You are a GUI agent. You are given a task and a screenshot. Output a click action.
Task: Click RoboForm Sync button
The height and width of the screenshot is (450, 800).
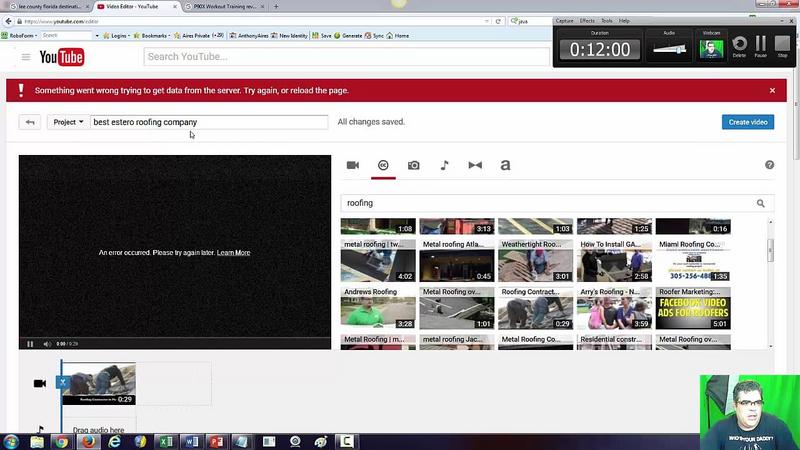[x=374, y=36]
